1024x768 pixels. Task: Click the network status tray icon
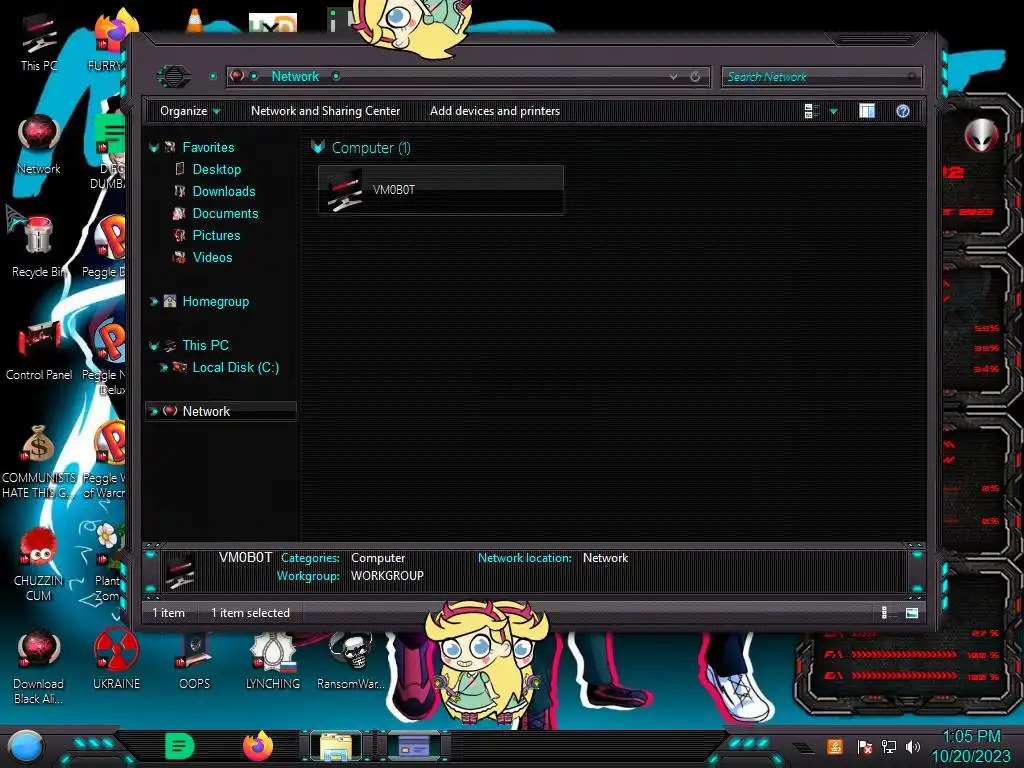(889, 746)
